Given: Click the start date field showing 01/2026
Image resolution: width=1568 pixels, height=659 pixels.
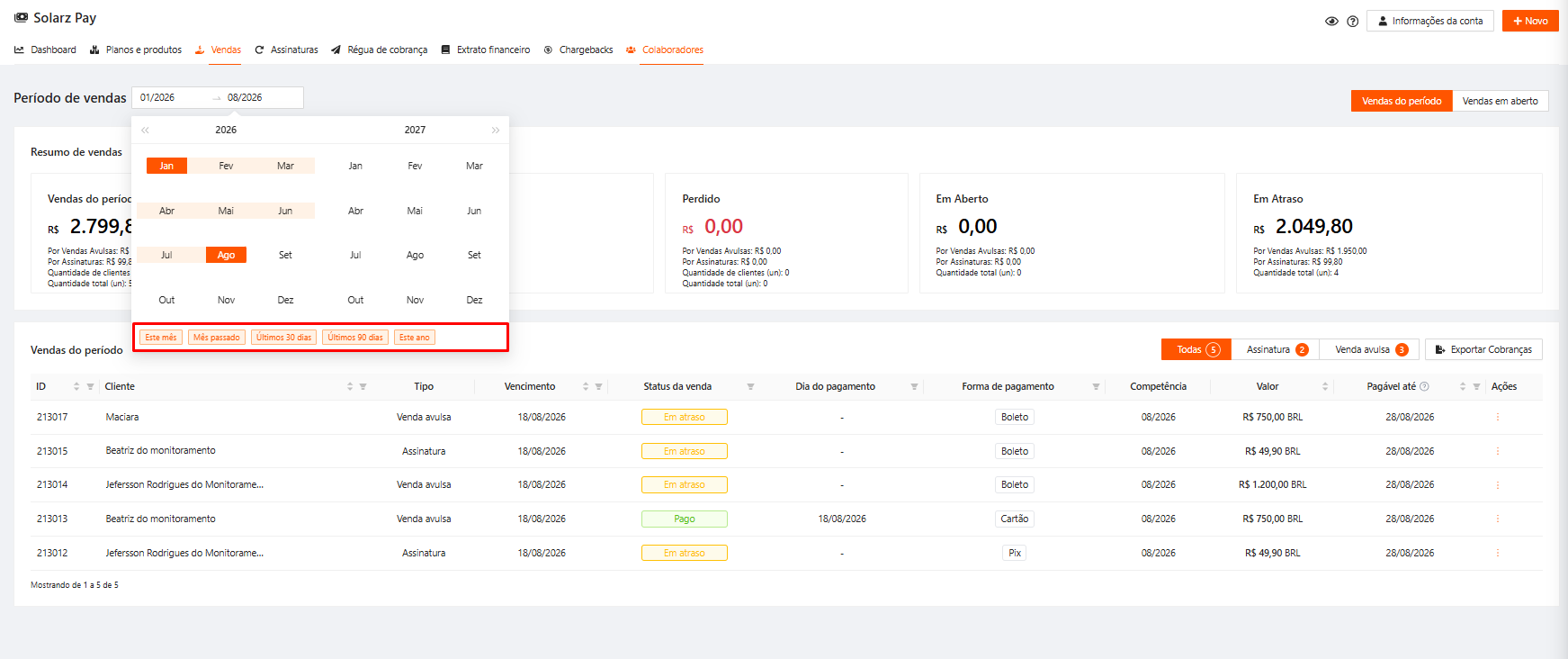Looking at the screenshot, I should tap(171, 97).
